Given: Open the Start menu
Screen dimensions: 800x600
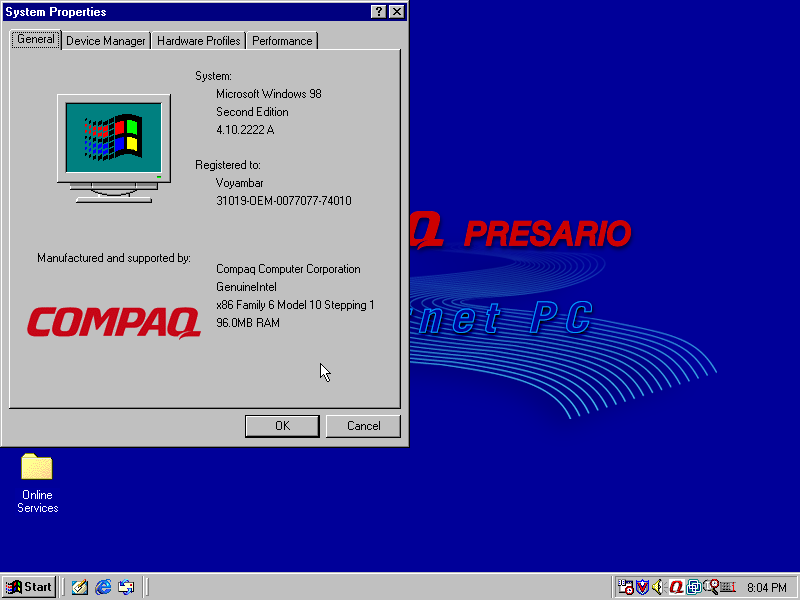Looking at the screenshot, I should pos(29,587).
